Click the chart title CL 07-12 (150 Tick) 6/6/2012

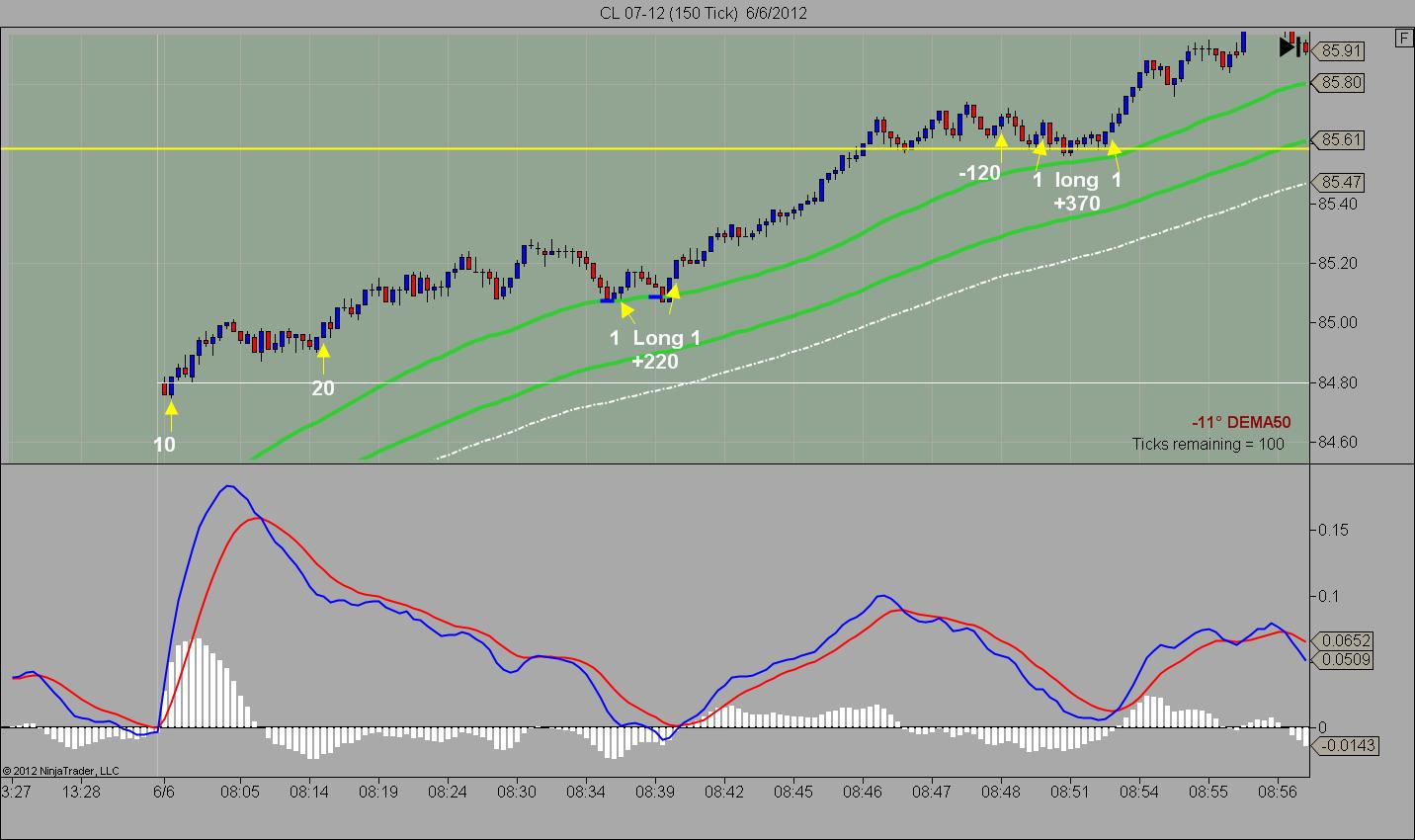pyautogui.click(x=703, y=13)
